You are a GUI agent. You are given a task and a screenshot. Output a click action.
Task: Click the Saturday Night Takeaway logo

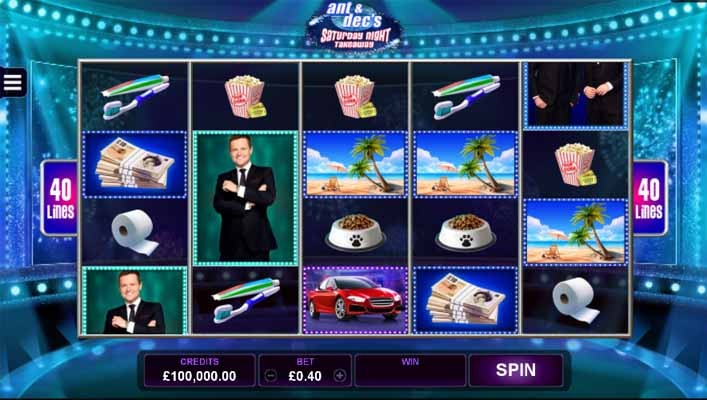click(x=354, y=25)
